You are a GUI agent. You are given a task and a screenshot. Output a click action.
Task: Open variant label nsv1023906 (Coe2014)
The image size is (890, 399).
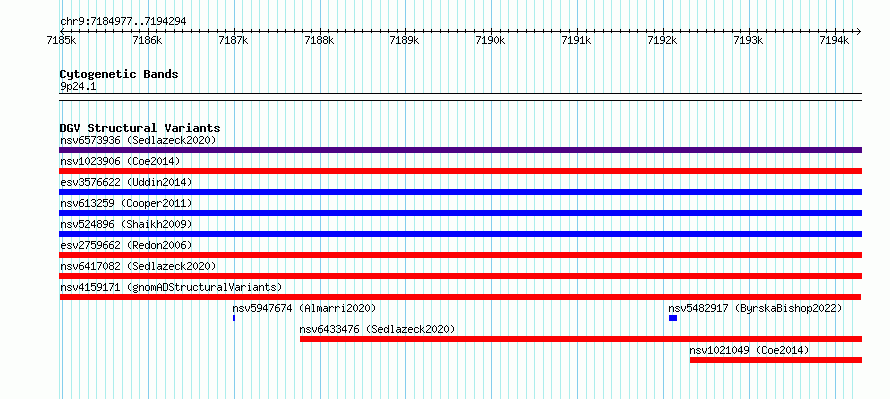pos(120,161)
